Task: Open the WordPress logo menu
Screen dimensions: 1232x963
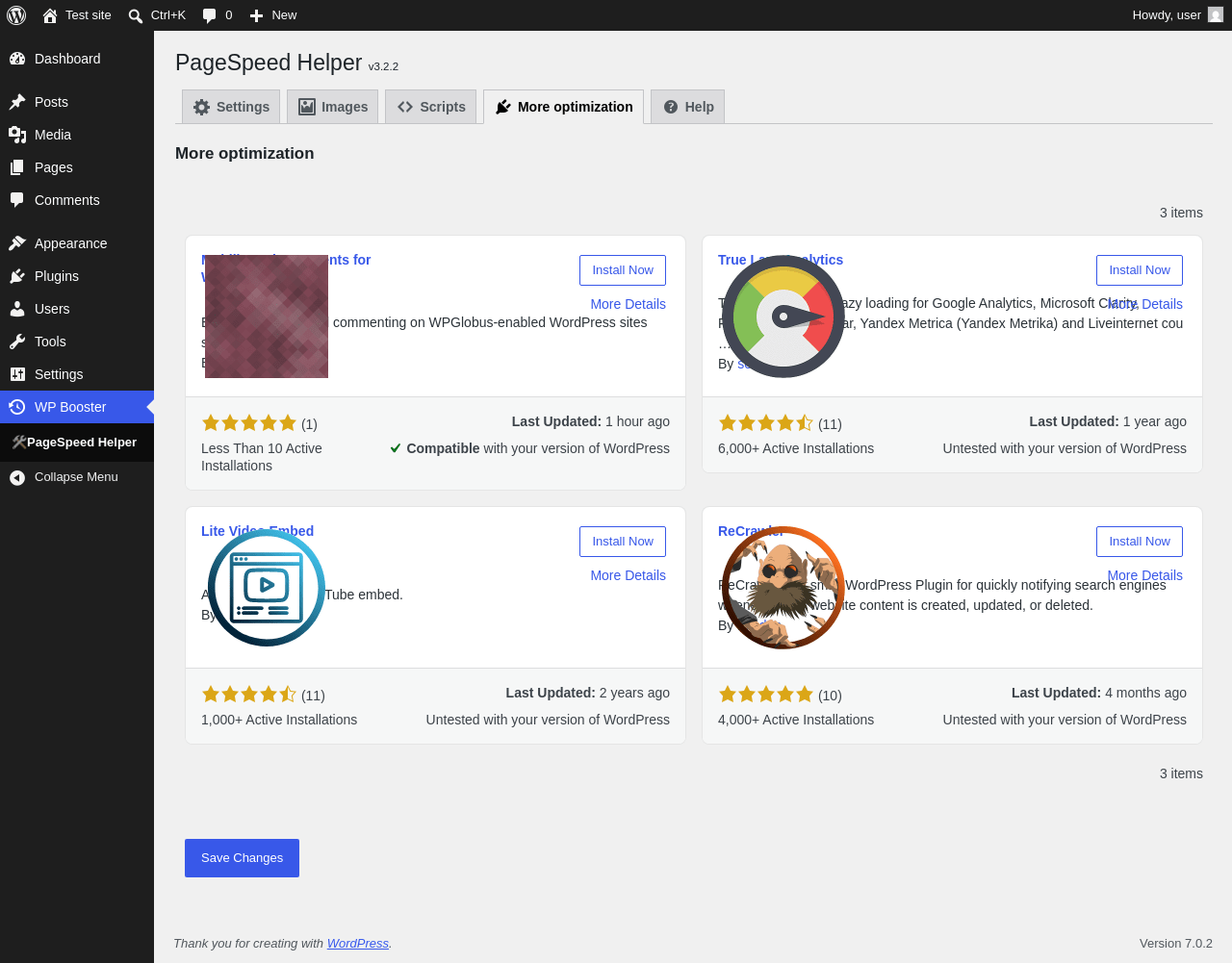Action: coord(16,15)
